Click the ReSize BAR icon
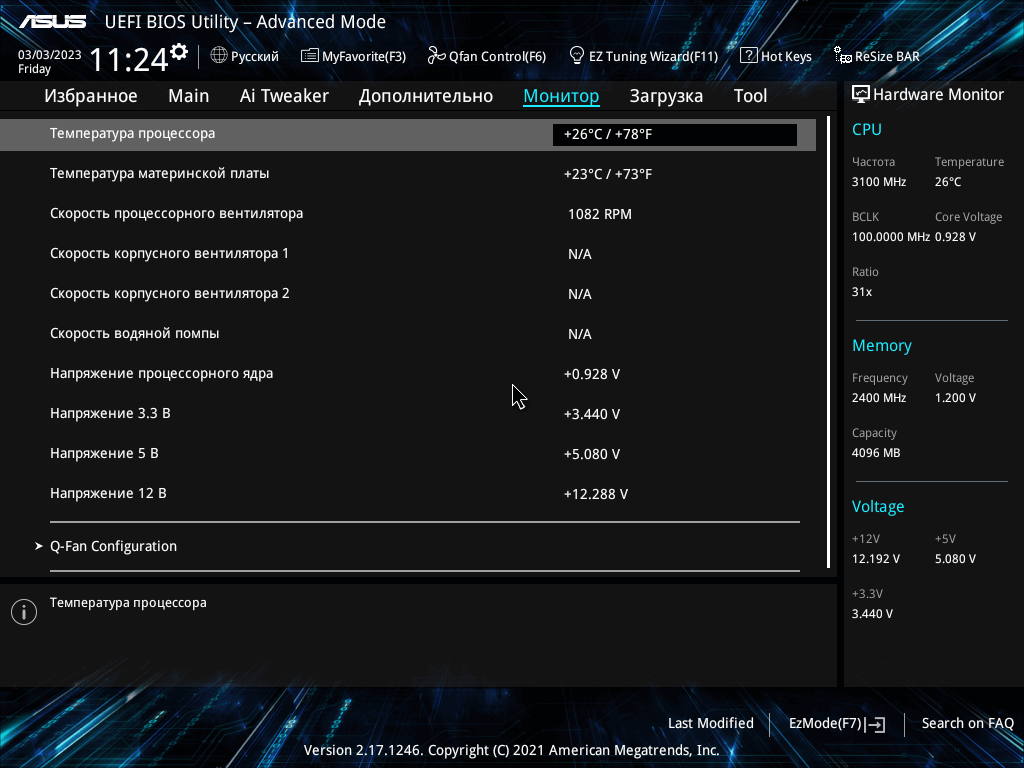Viewport: 1024px width, 768px height. point(842,56)
